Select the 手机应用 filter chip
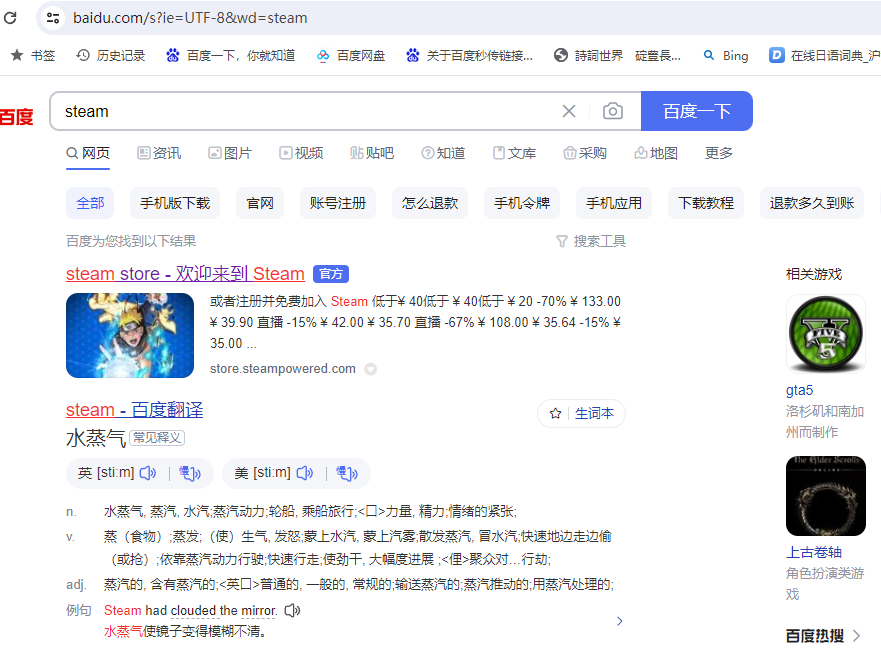Image resolution: width=881 pixels, height=648 pixels. pyautogui.click(x=614, y=203)
